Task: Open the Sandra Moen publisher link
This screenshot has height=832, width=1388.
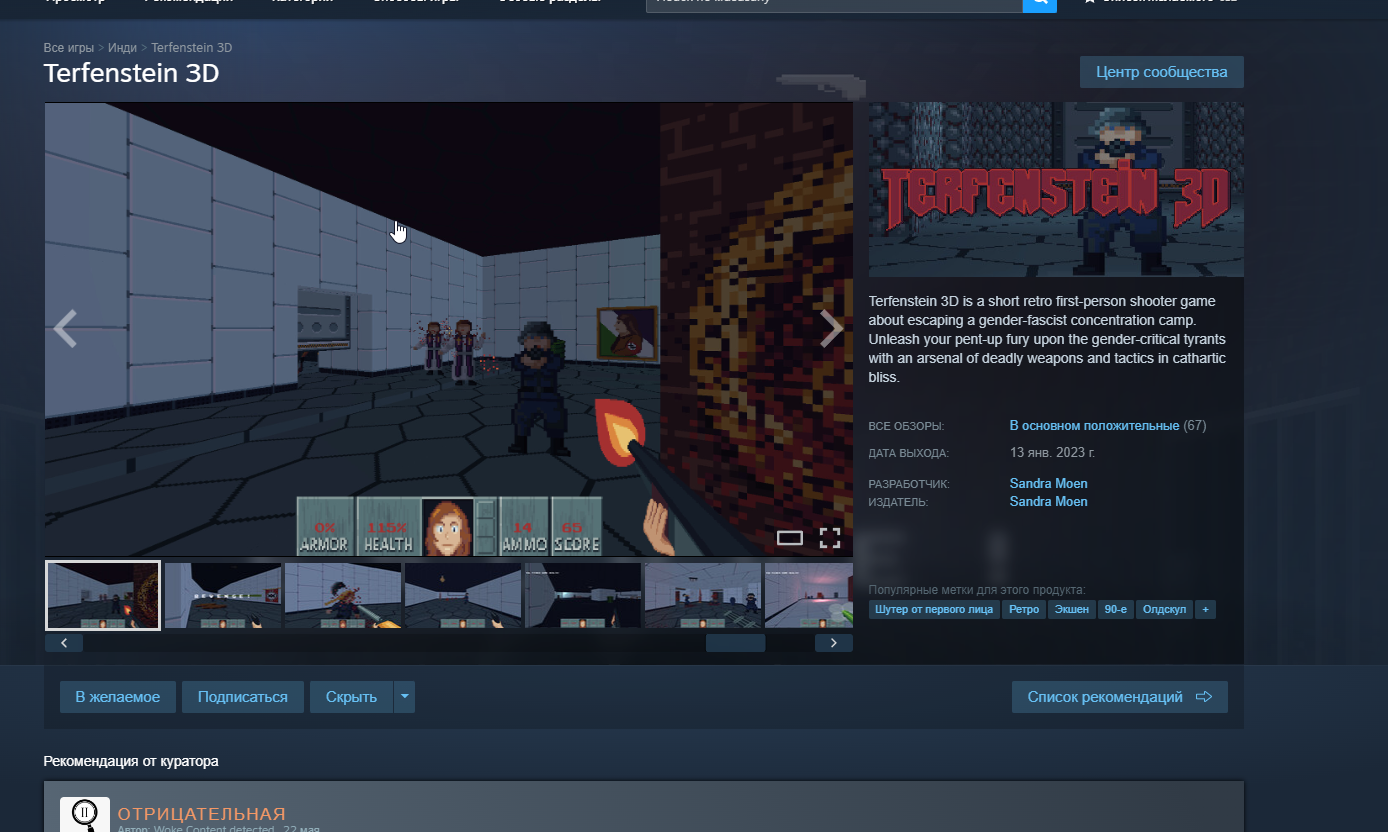Action: click(1049, 502)
